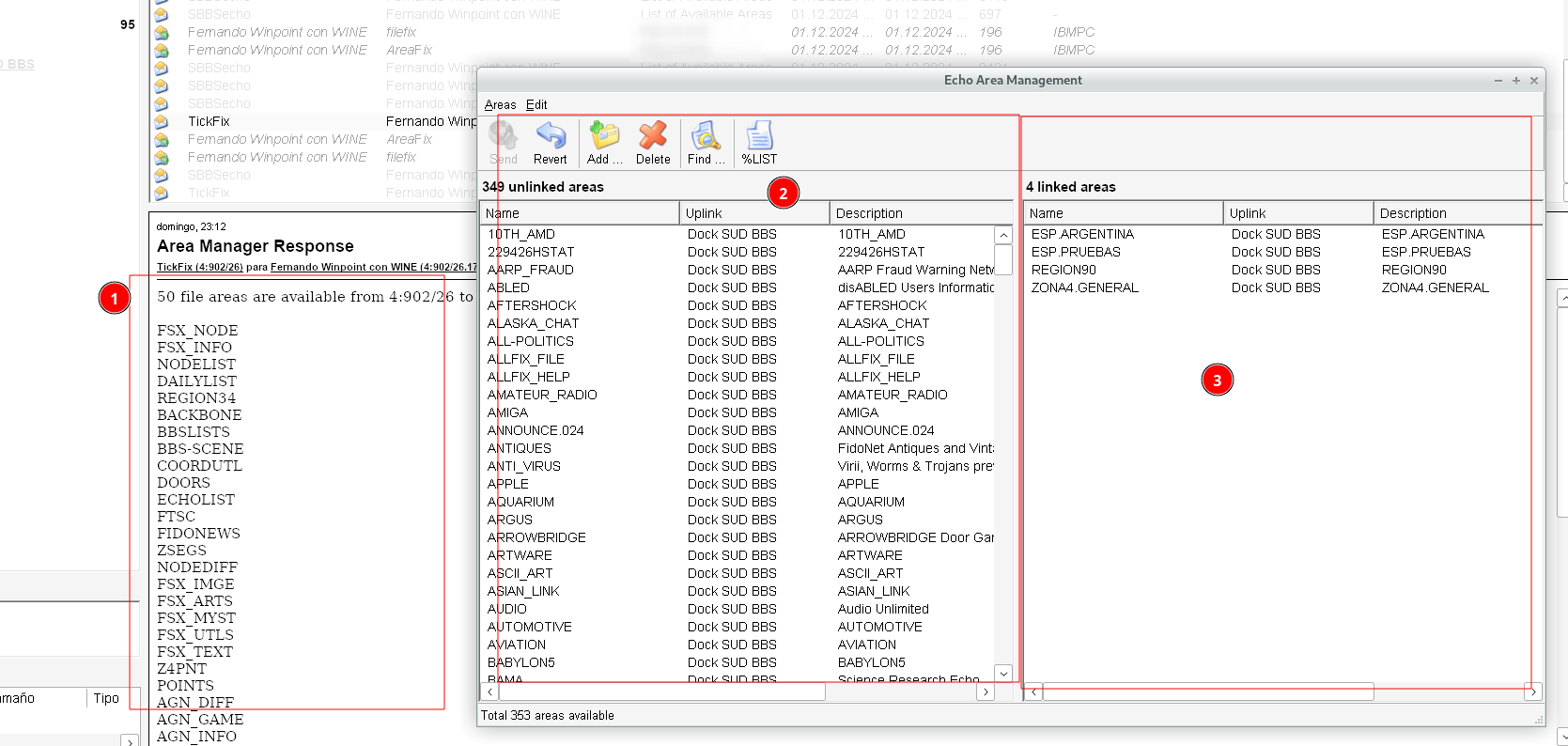Select ZONA4.GENERAL linked area row

coord(1084,288)
